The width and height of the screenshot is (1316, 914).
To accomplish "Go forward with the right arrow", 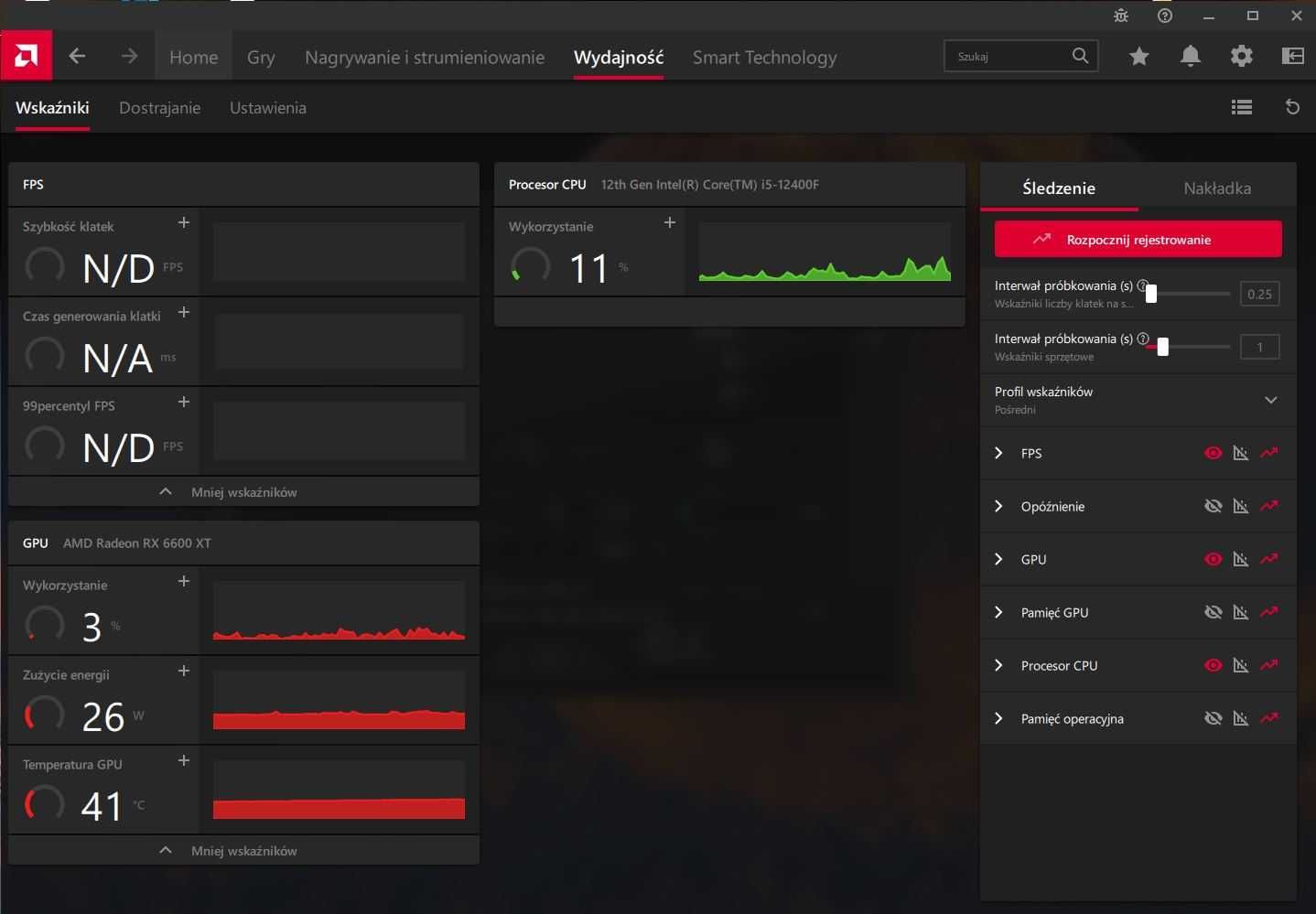I will pos(129,57).
